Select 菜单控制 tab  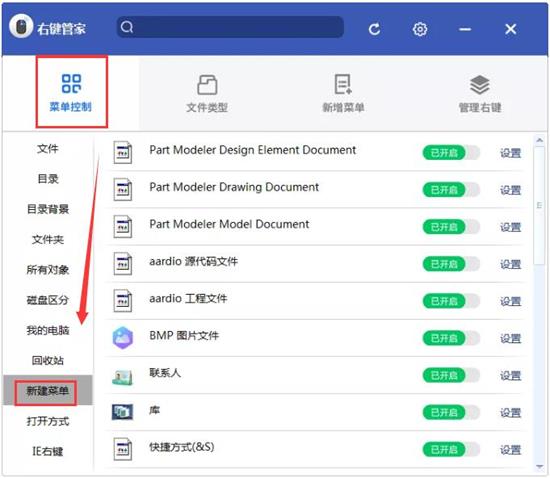(71, 92)
